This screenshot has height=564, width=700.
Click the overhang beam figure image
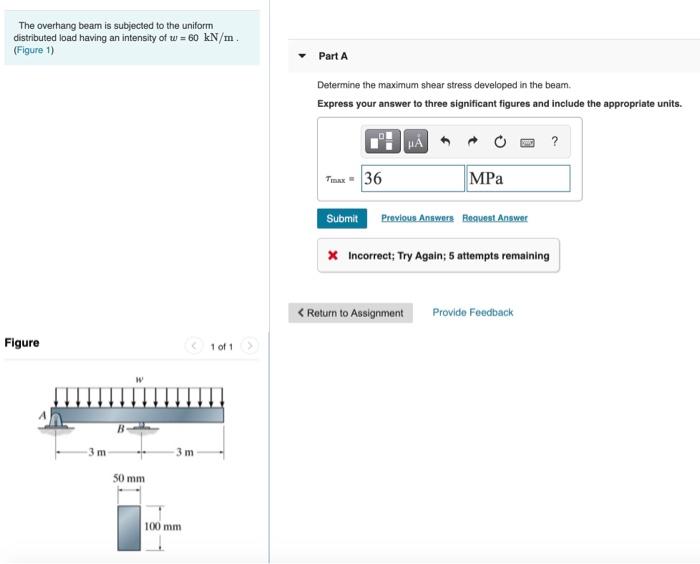click(x=133, y=462)
